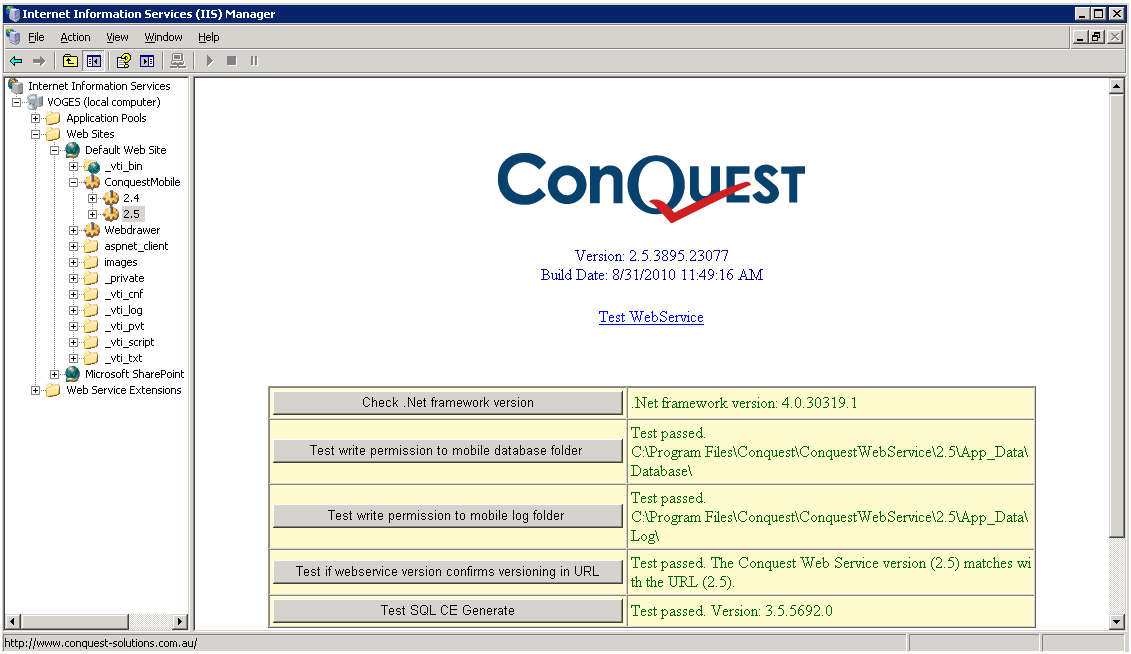Screen dimensions: 1131x654
Task: Click the ConquestMobile gear icon
Action: point(92,182)
